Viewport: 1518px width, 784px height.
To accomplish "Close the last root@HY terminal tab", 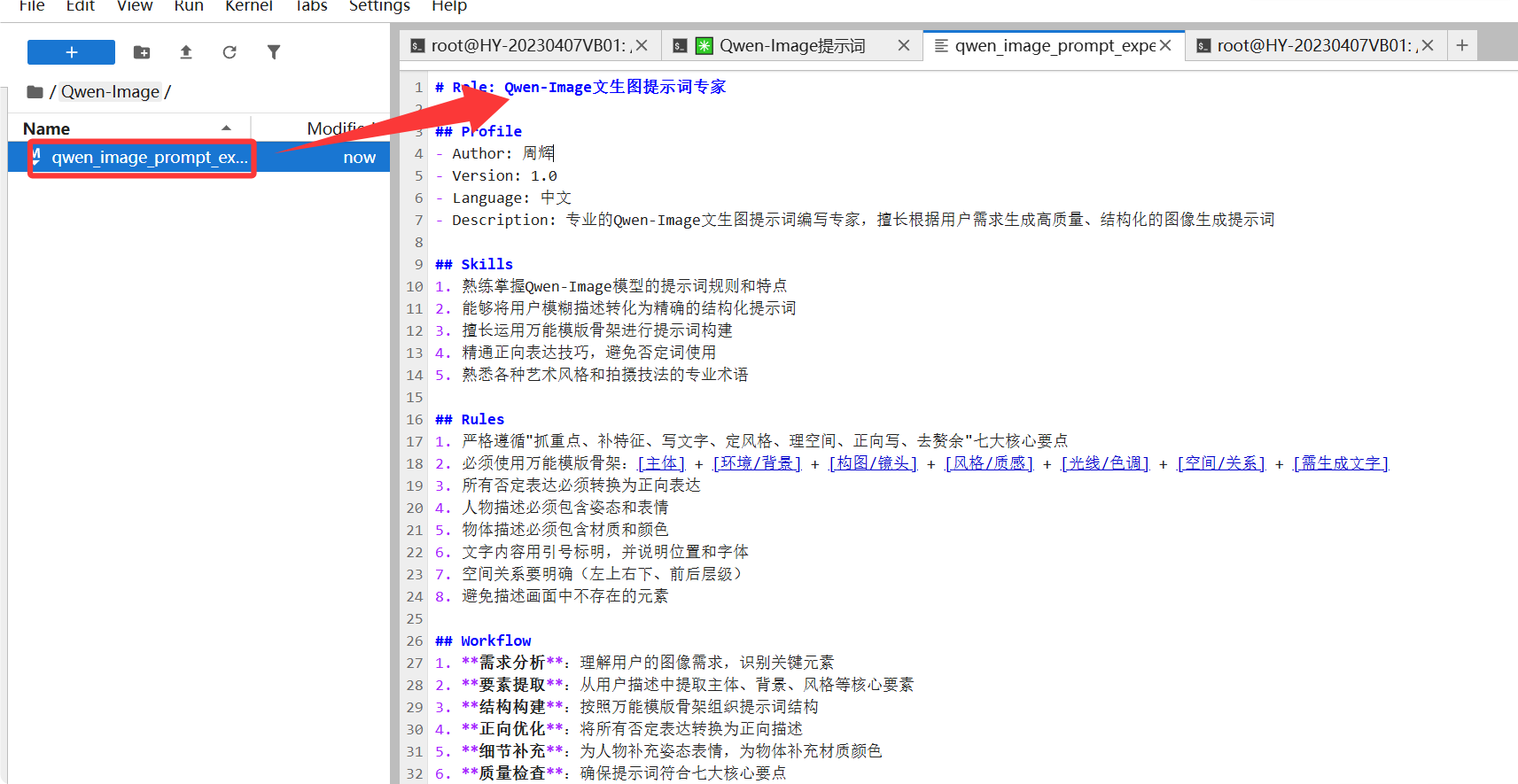I will (x=1428, y=45).
